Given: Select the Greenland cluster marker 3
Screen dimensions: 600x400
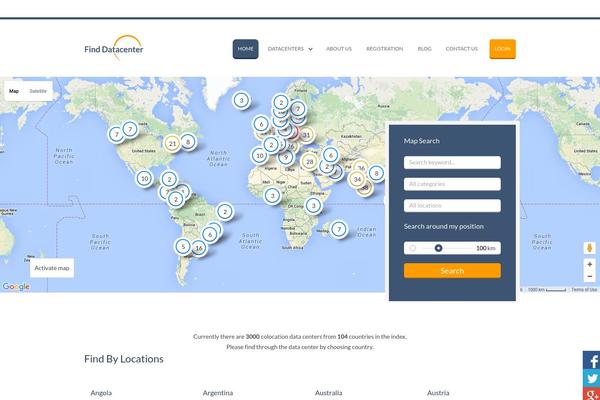Looking at the screenshot, I should [241, 100].
